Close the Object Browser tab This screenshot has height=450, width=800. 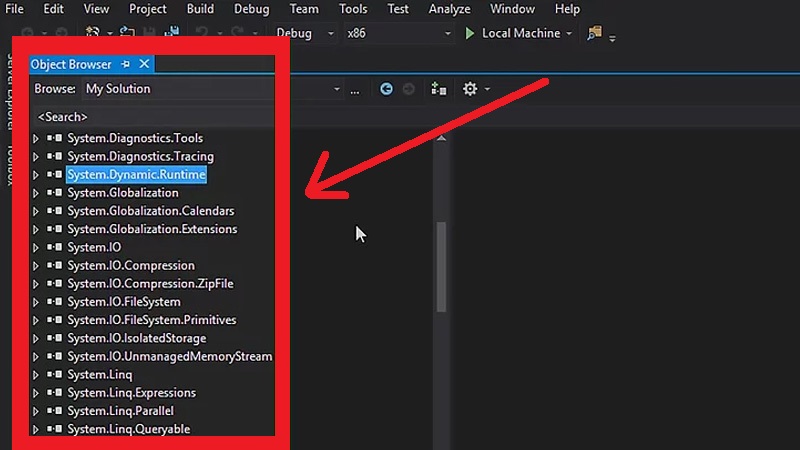pos(144,64)
